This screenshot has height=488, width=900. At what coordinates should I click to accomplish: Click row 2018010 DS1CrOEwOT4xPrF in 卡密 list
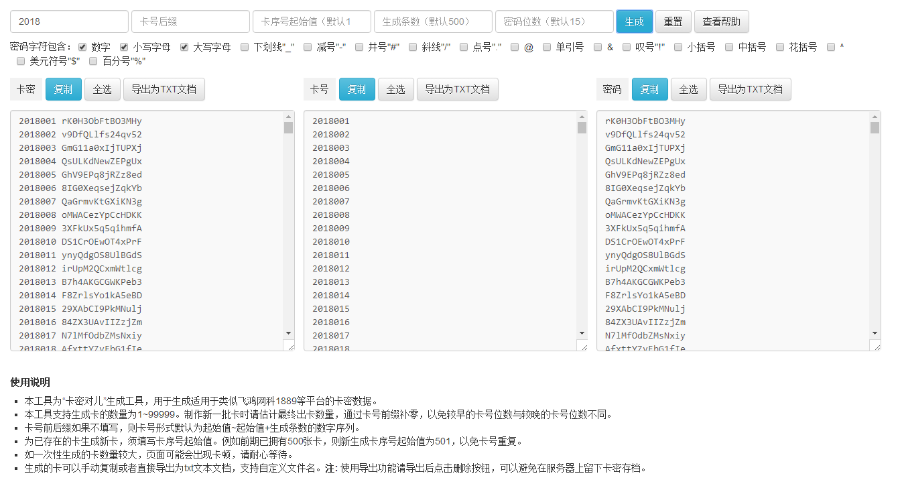click(x=80, y=242)
